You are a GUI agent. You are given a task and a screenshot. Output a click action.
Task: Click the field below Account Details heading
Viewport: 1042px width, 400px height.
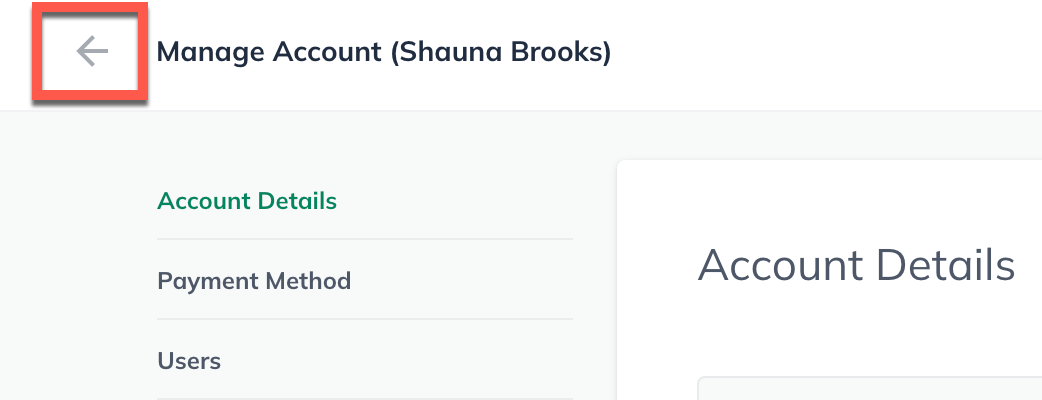(x=868, y=389)
